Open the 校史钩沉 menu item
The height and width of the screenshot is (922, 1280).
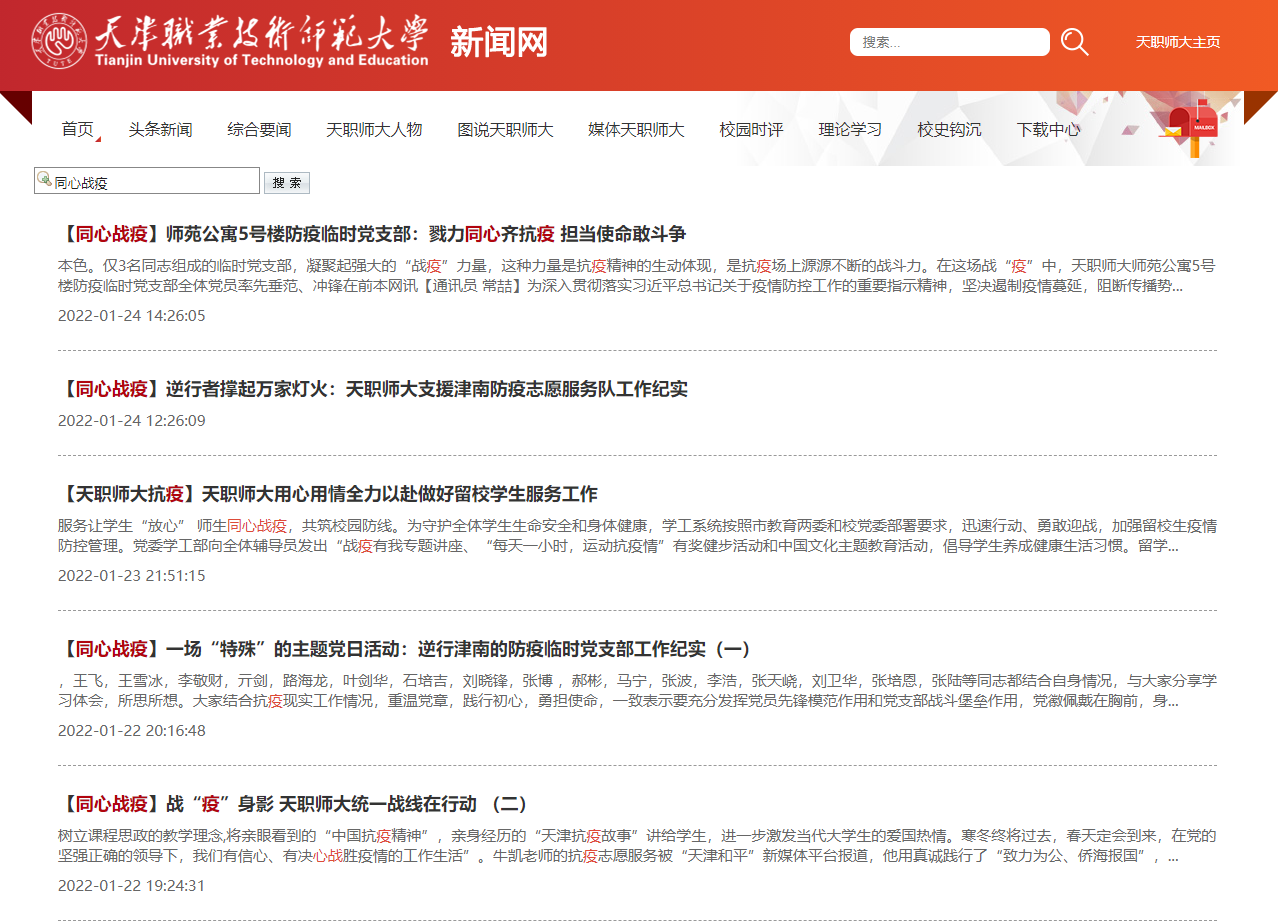[949, 129]
